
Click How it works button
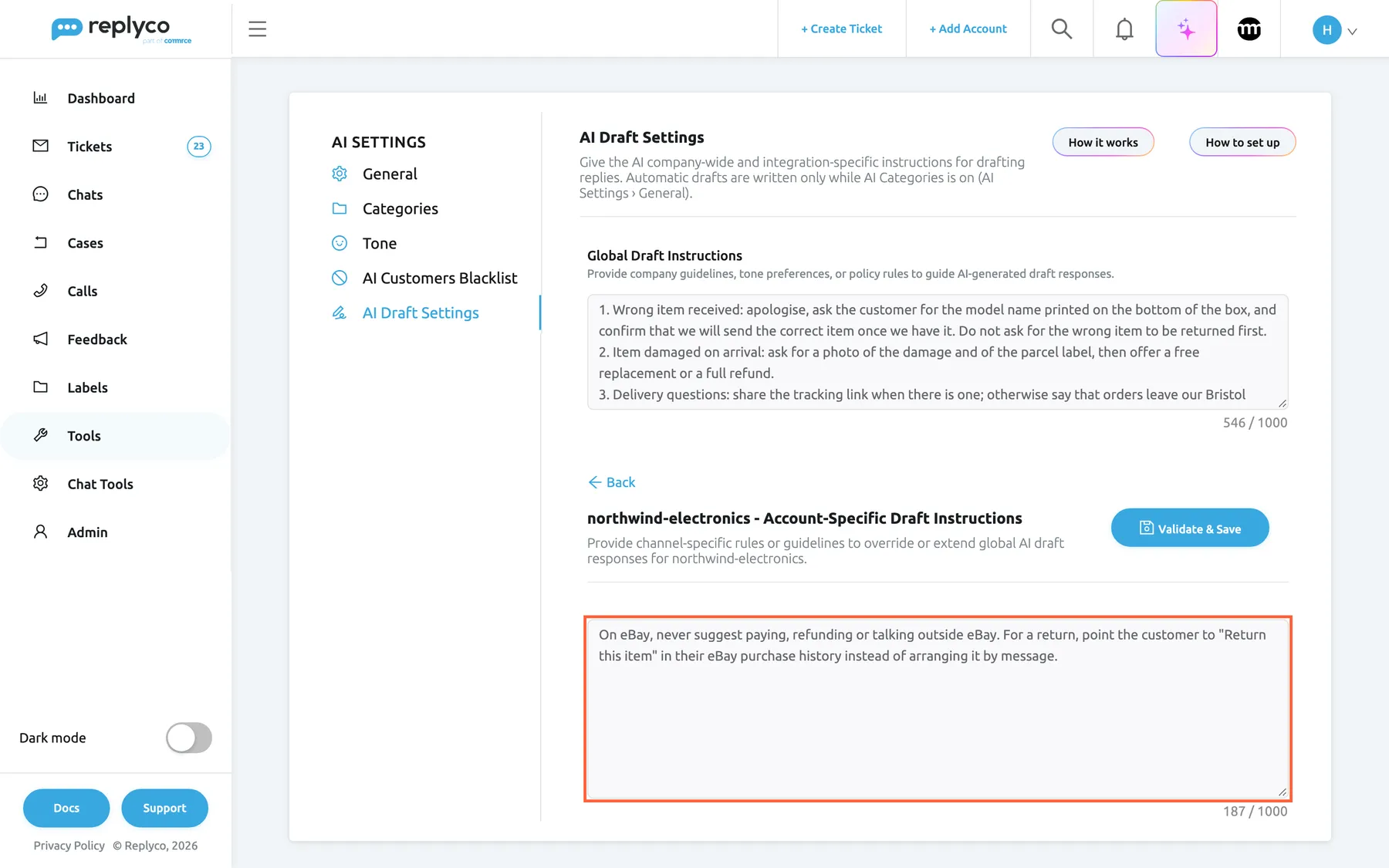[1103, 142]
